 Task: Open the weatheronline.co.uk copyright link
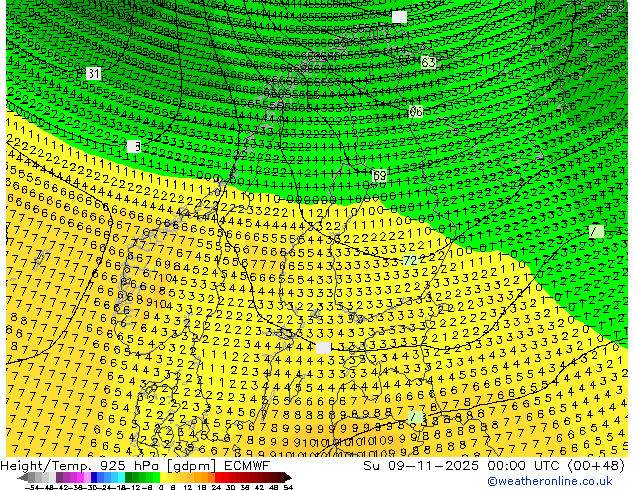(549, 481)
